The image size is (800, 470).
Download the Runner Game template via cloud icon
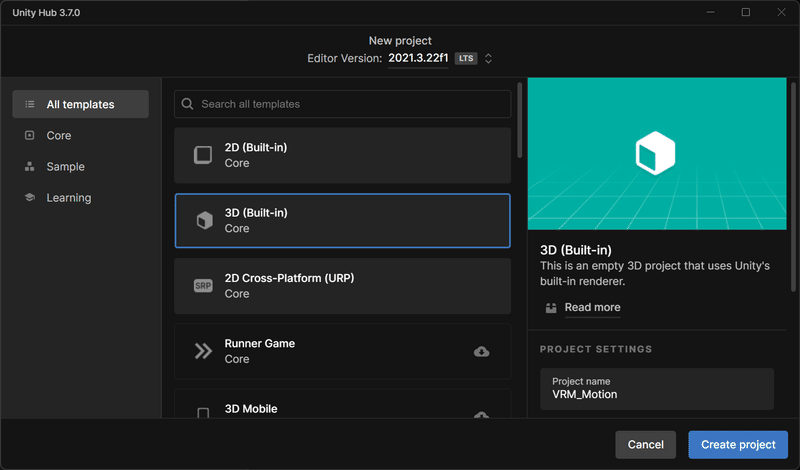[x=481, y=352]
